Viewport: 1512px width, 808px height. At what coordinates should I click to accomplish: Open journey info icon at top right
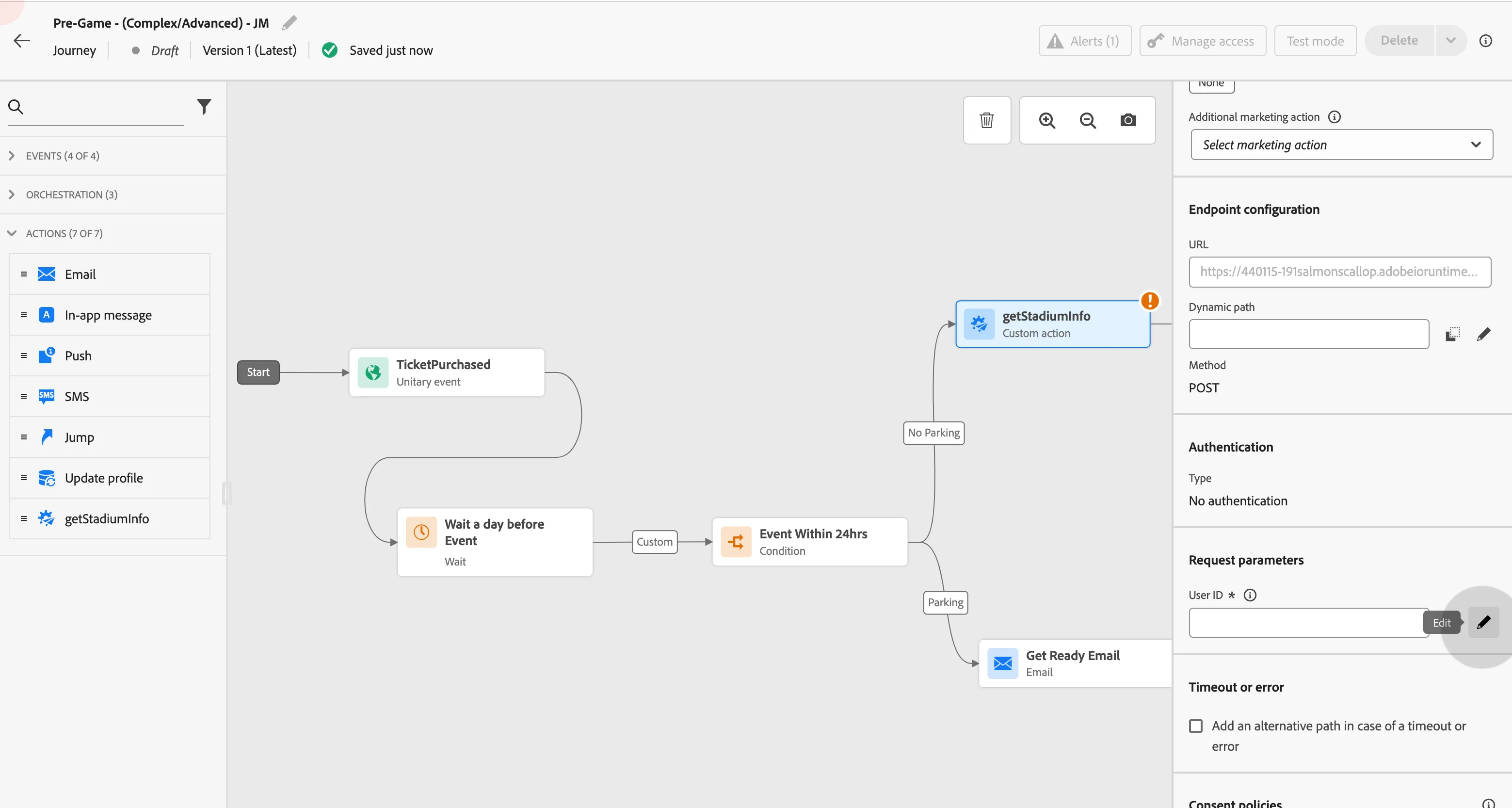1485,41
